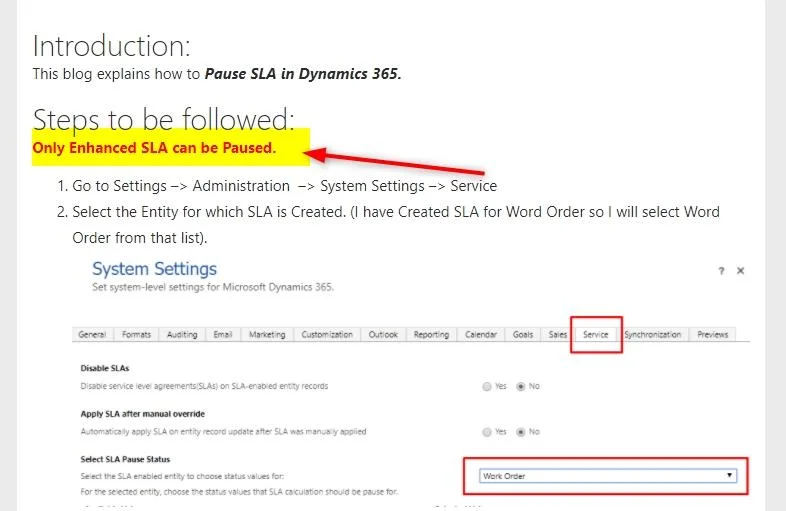
Task: Switch to the Formats tab
Action: point(136,334)
